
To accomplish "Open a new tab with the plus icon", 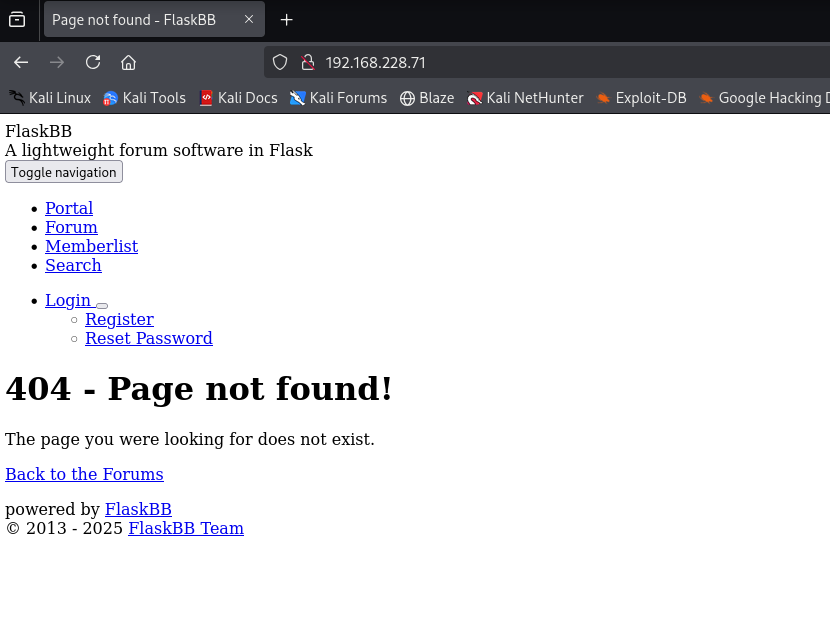I will [287, 20].
